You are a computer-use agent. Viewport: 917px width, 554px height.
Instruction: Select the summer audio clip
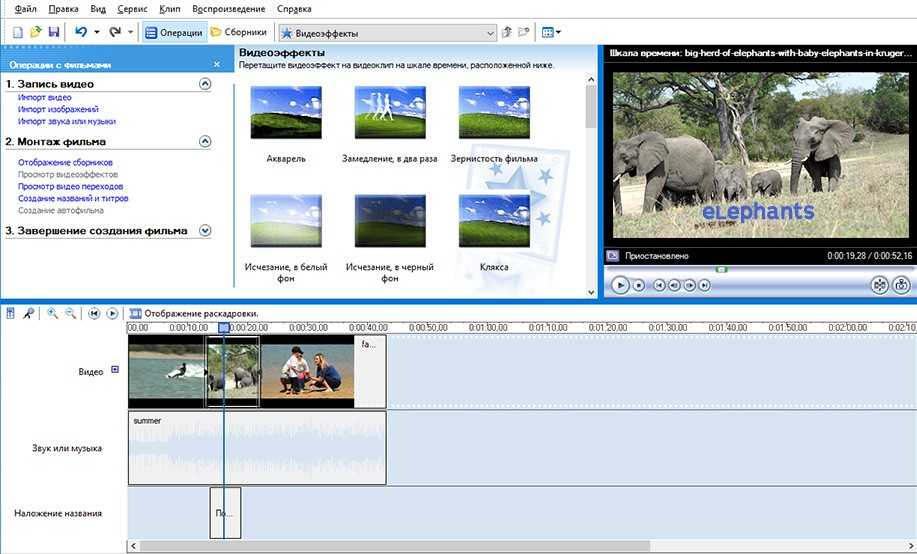pos(257,448)
